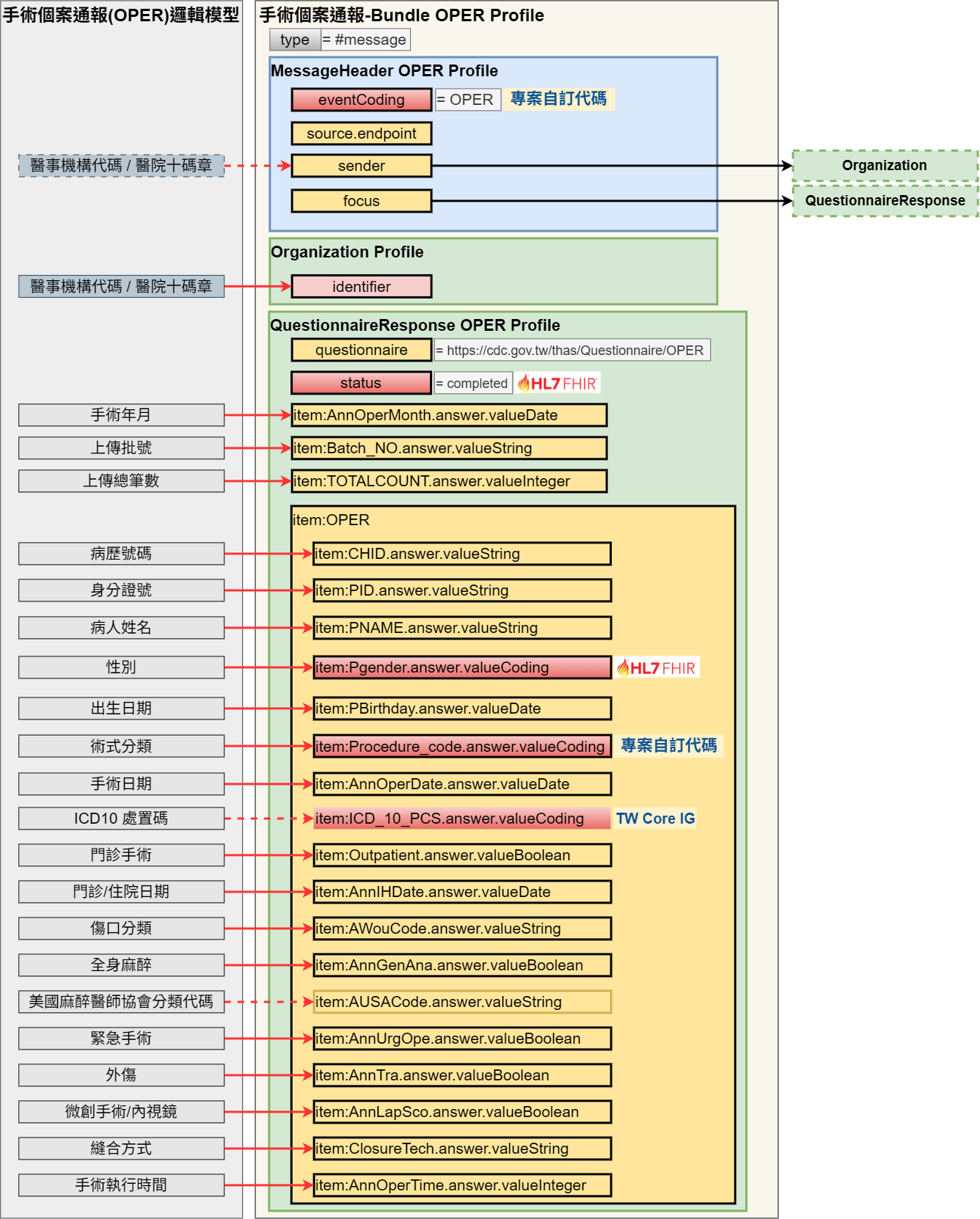Click the 病歷號碼 logical model box
Screen dimensions: 980x1219
click(x=122, y=554)
